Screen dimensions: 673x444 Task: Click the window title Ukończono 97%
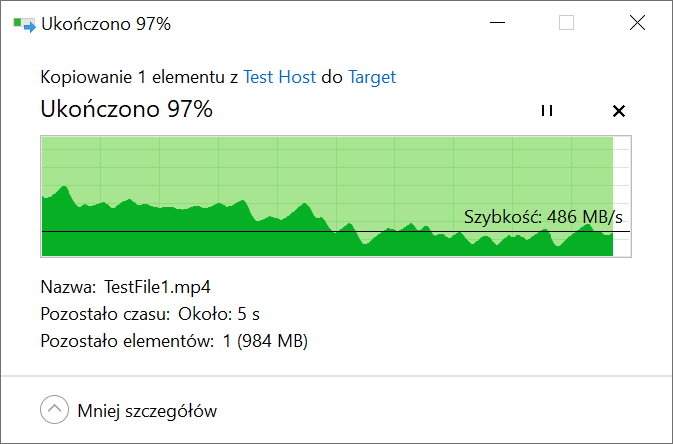106,24
